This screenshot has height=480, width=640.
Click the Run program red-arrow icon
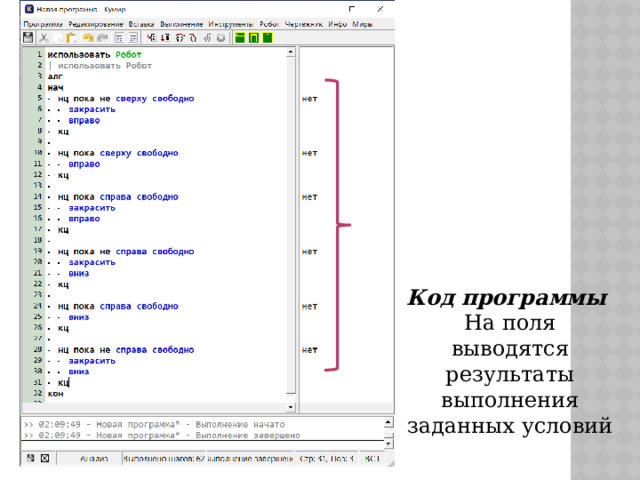151,38
